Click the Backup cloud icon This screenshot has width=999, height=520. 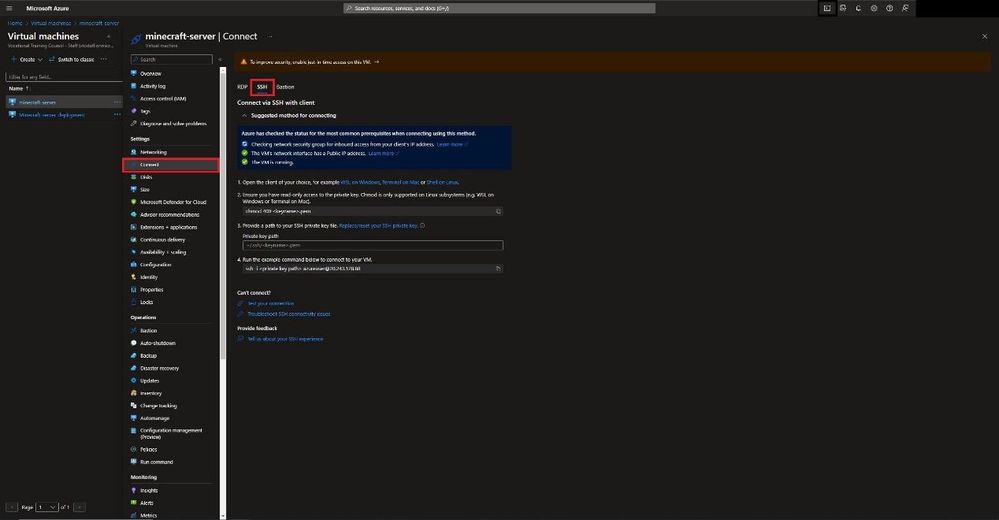[133, 356]
